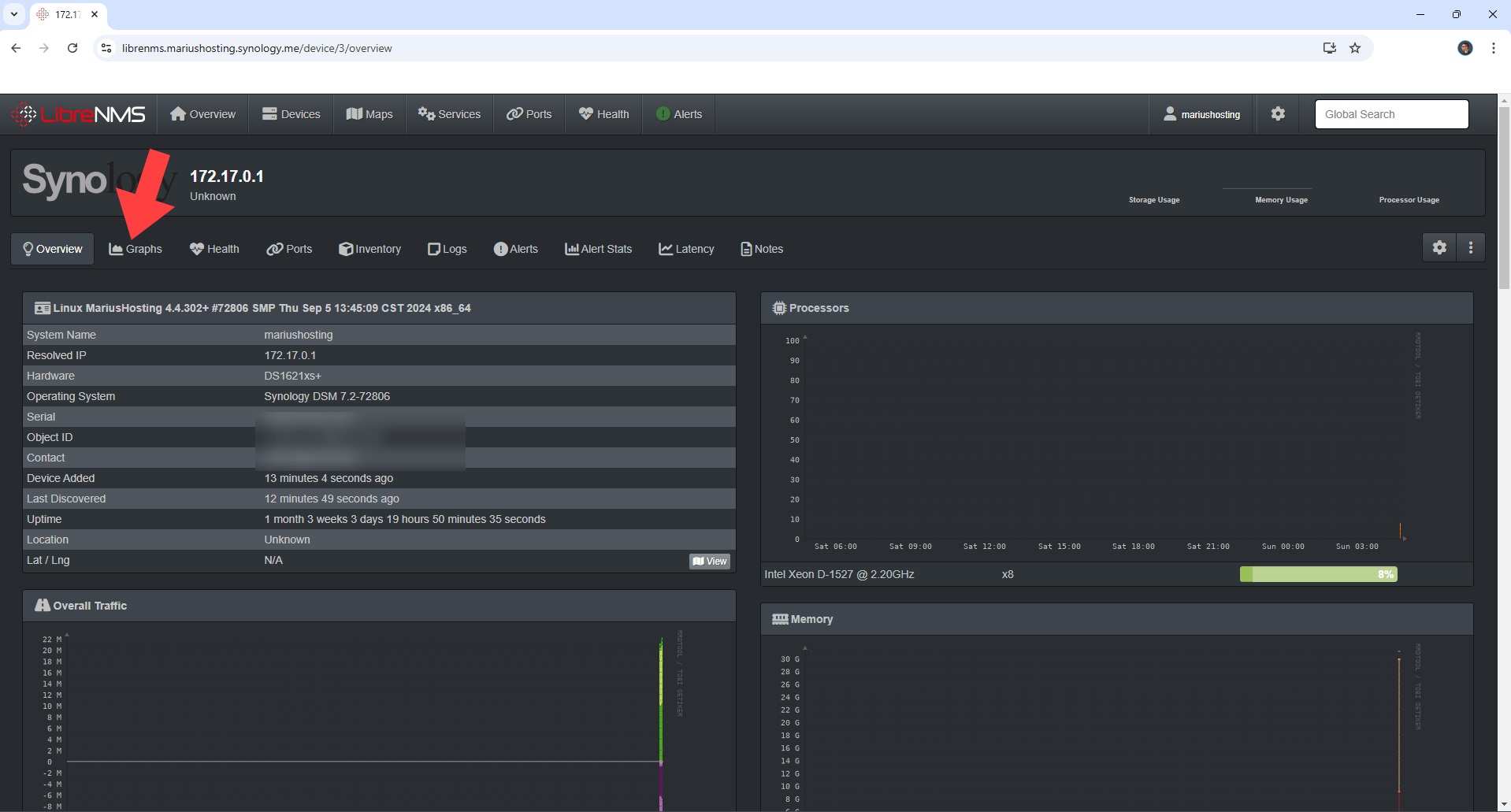Open device settings gear button

pyautogui.click(x=1439, y=247)
